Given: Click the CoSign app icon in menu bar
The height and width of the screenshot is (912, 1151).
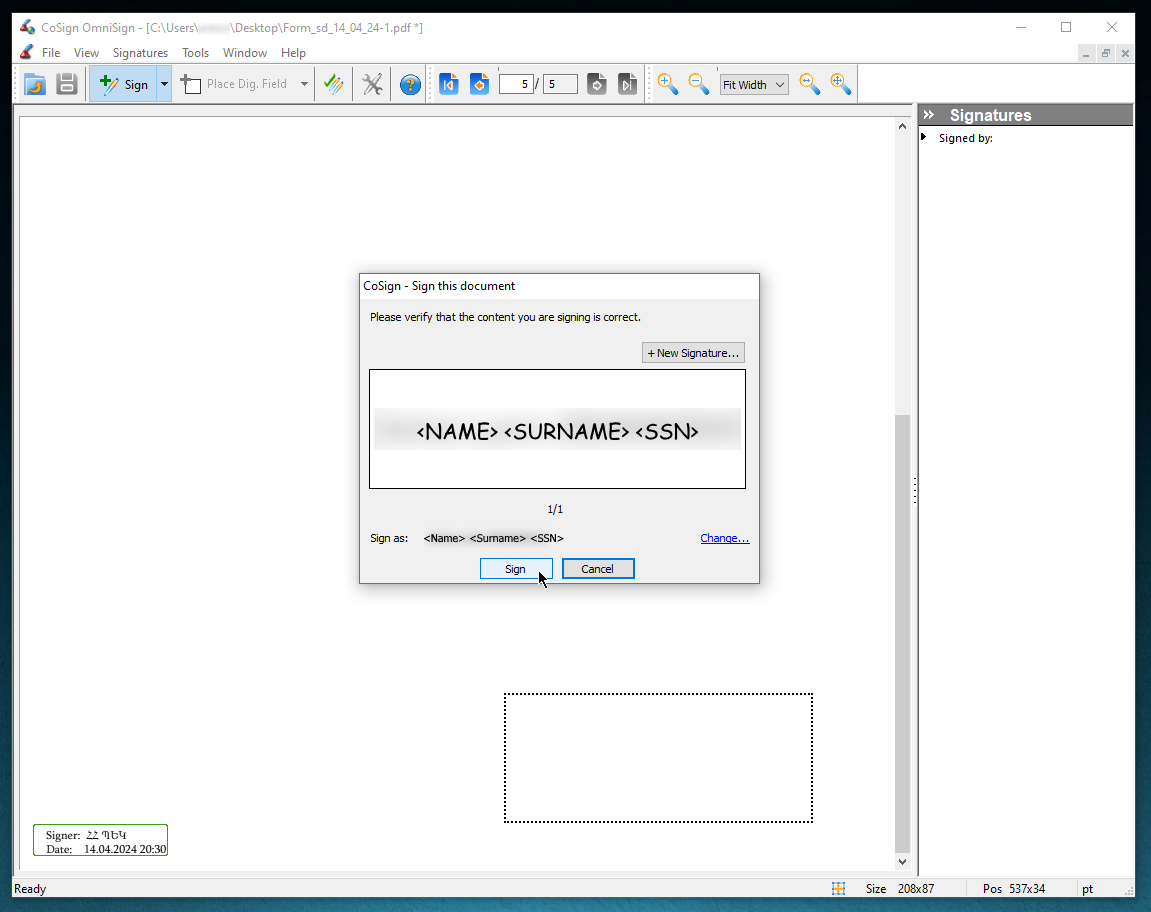Looking at the screenshot, I should pyautogui.click(x=26, y=52).
